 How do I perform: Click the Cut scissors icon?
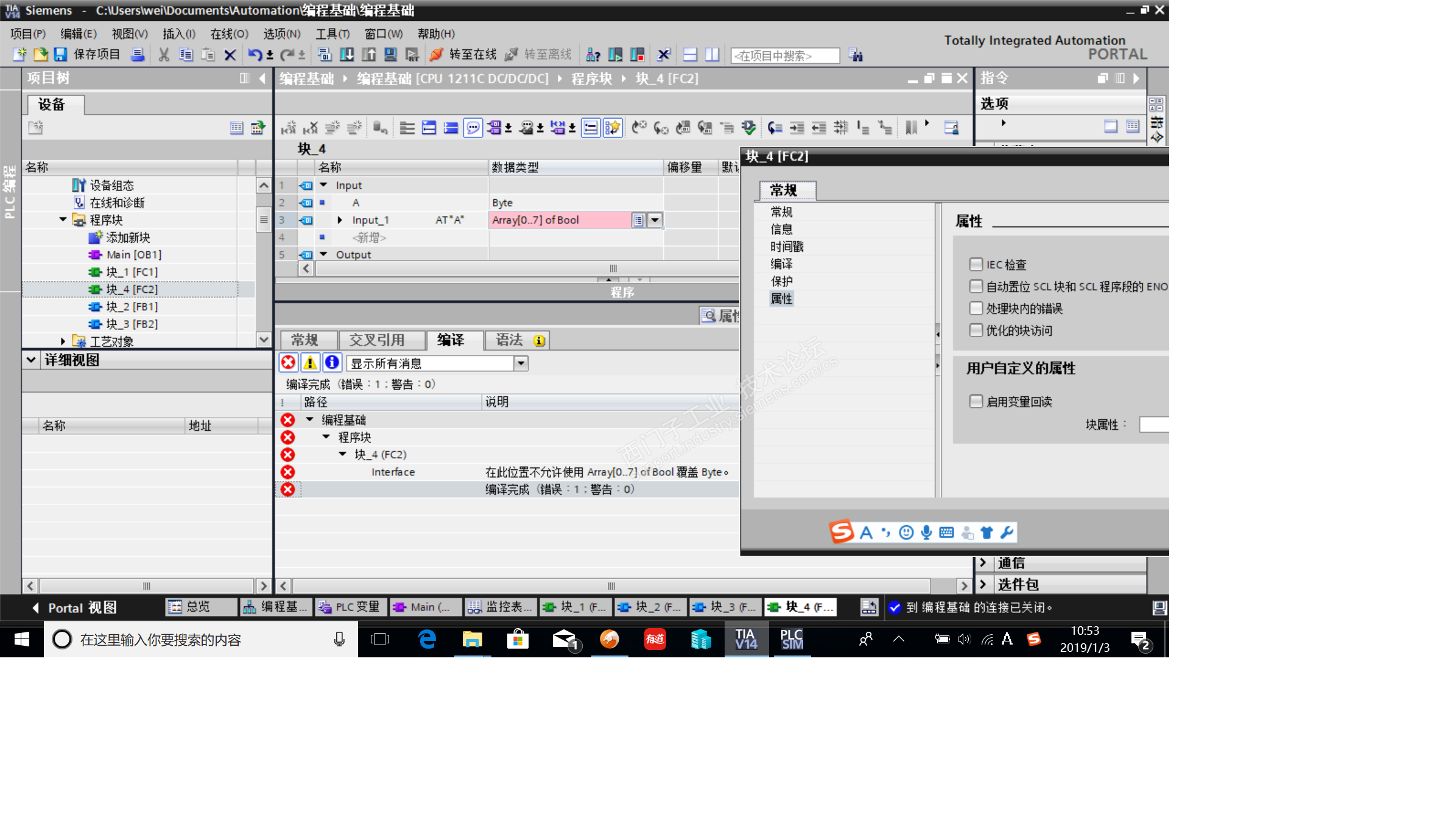pyautogui.click(x=163, y=55)
